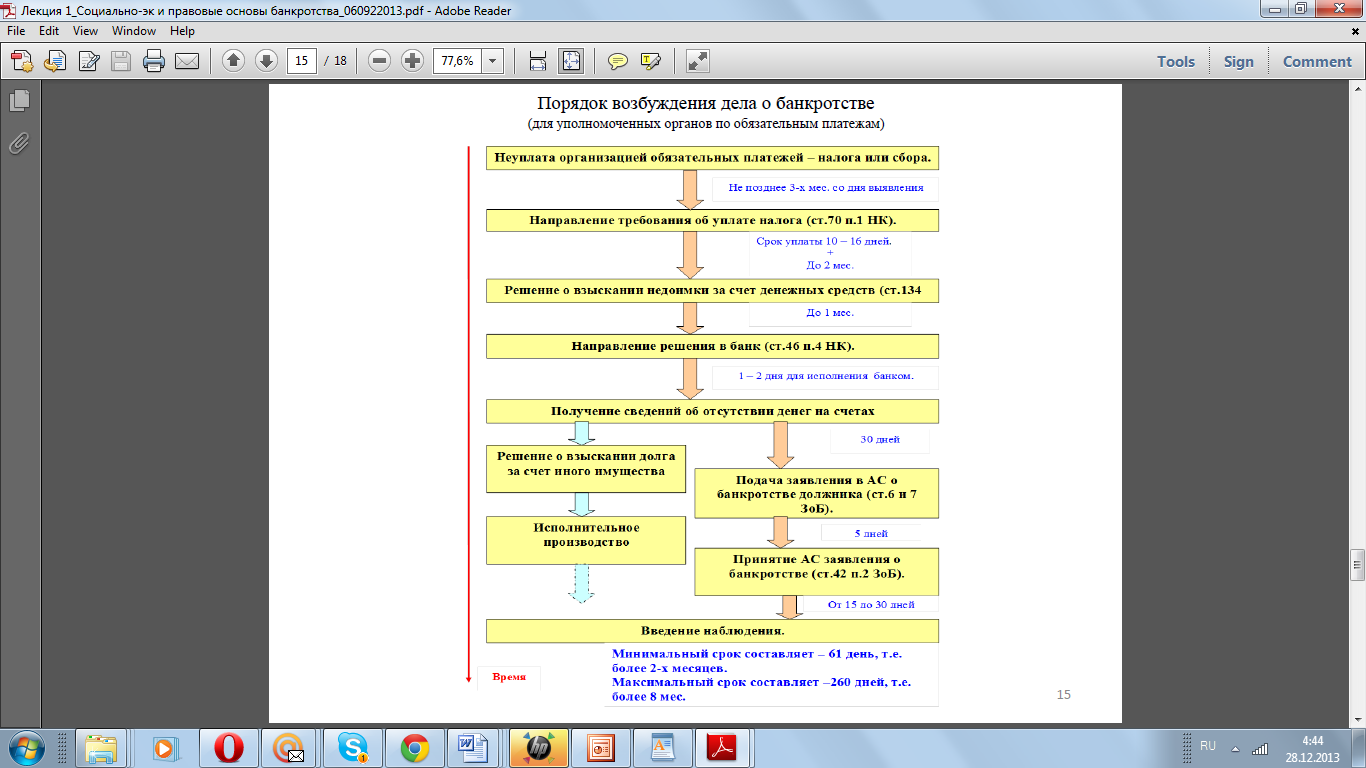Open the View menu

pyautogui.click(x=85, y=31)
